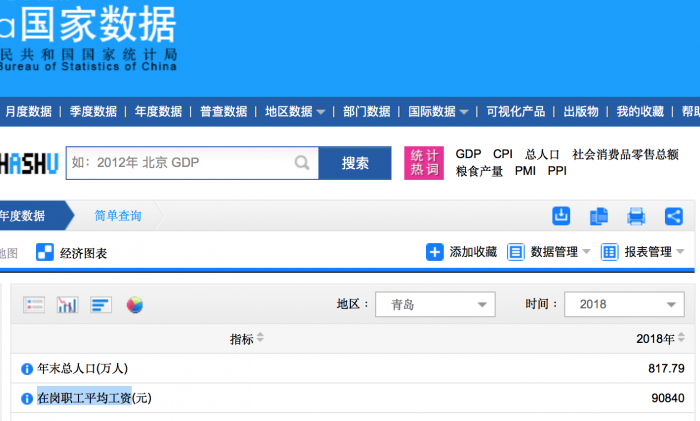
Task: Open the 地区数据 navigation menu
Action: (x=295, y=111)
